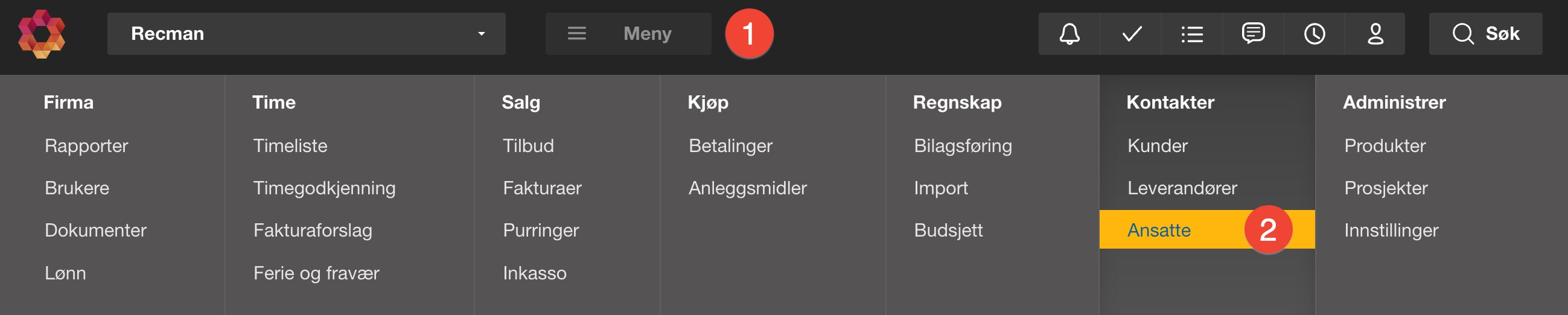Open Budsjett under Regnskap
The height and width of the screenshot is (315, 1568).
tap(948, 230)
